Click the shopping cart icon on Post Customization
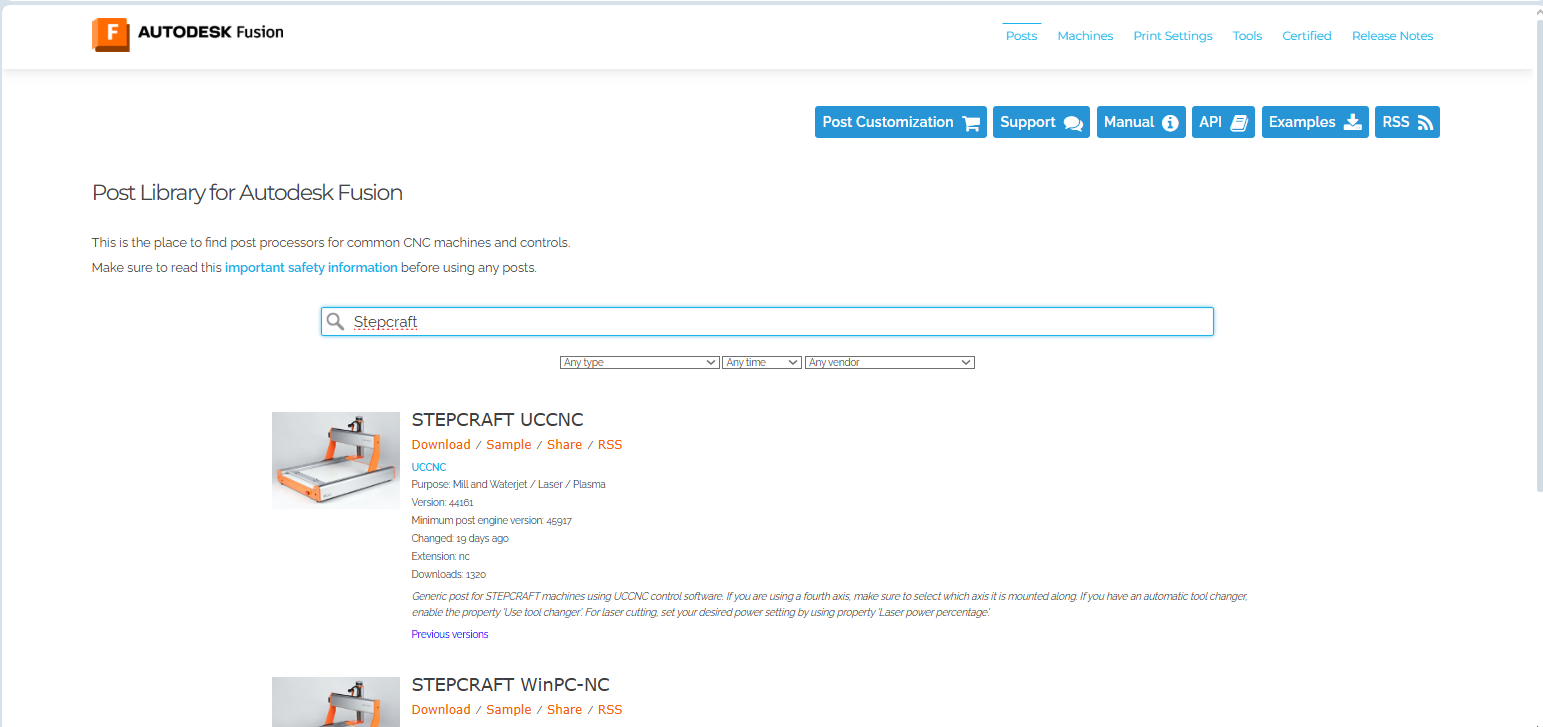 (971, 123)
